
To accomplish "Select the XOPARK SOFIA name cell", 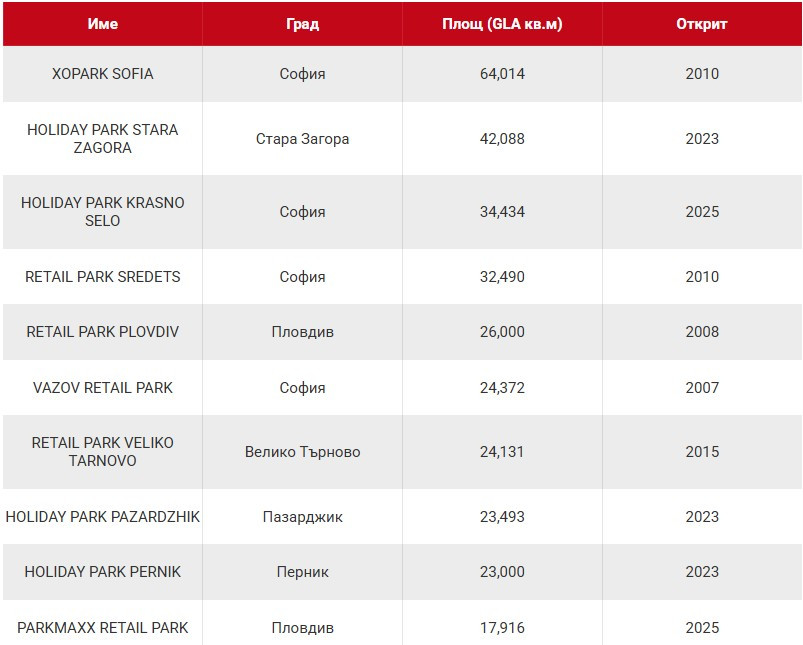I will coord(102,74).
